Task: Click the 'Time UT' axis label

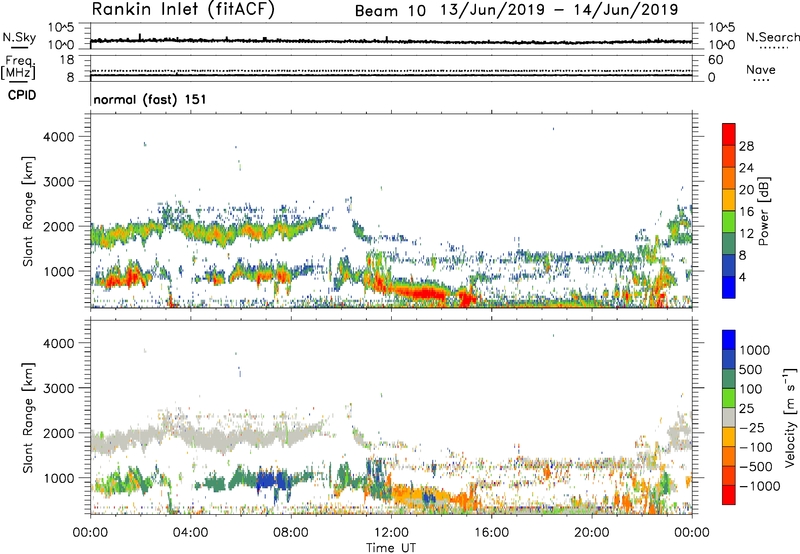Action: [x=391, y=548]
